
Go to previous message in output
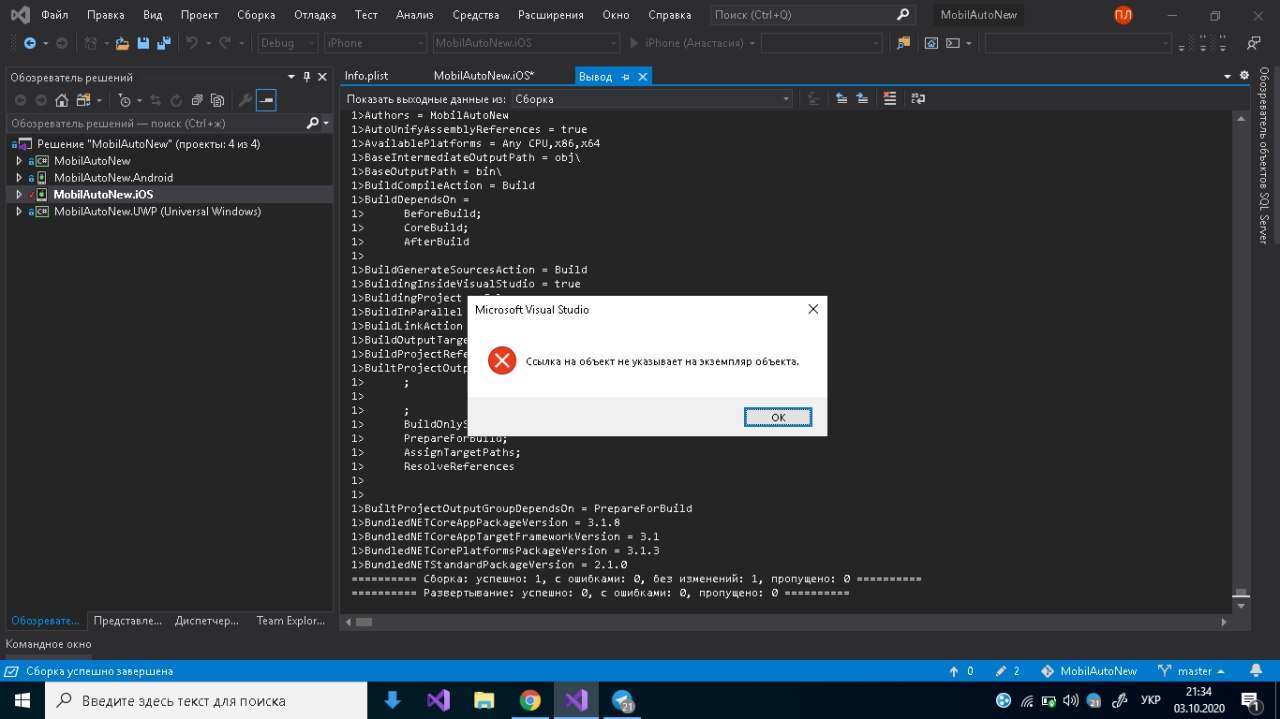(842, 99)
